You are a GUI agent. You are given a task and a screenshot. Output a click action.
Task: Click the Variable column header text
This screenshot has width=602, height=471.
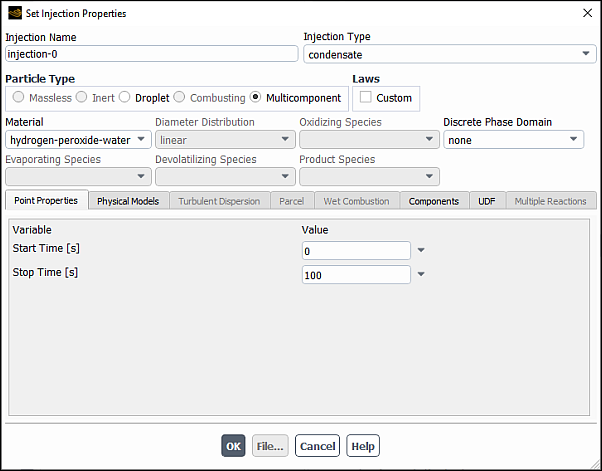coord(32,230)
